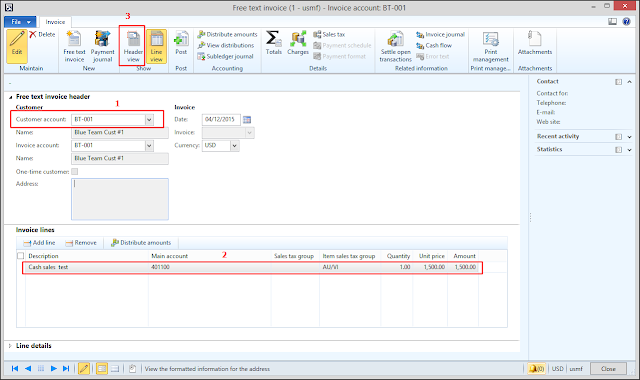The image size is (640, 380).
Task: Tick the One-time customer checkbox
Action: [75, 171]
